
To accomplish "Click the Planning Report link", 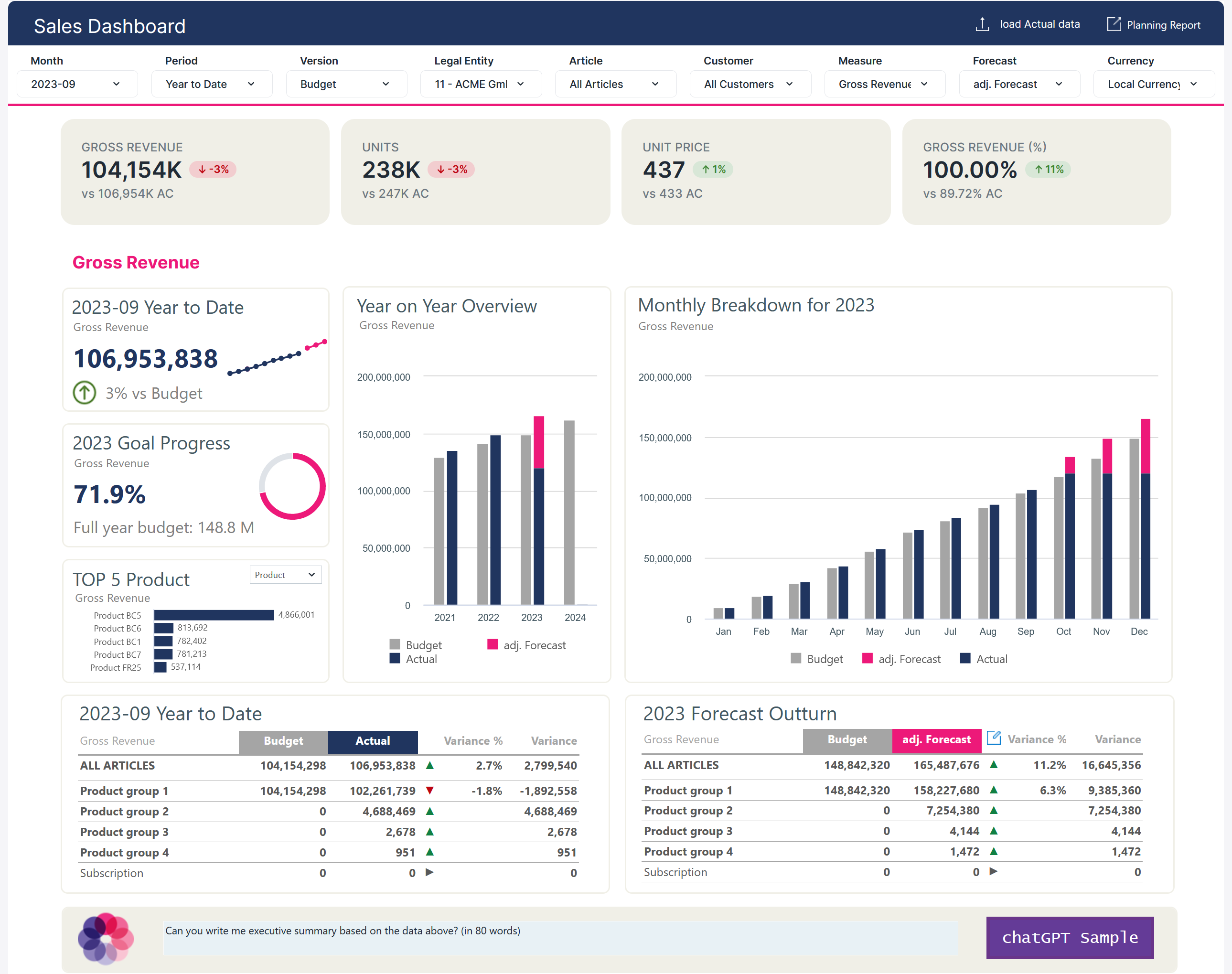I will 1163,25.
